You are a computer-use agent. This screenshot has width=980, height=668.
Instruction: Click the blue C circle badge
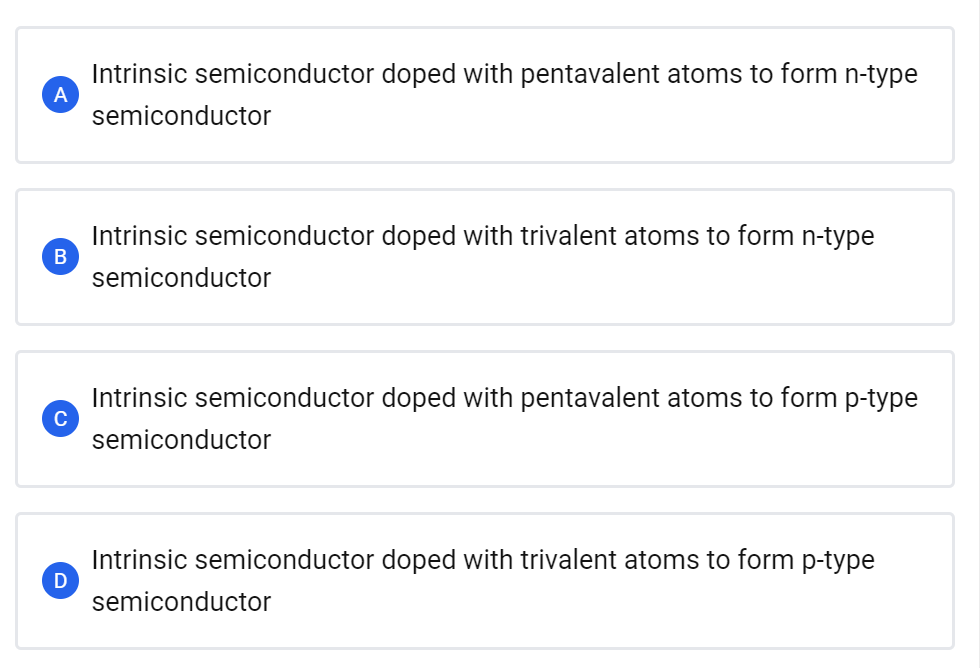[x=60, y=419]
